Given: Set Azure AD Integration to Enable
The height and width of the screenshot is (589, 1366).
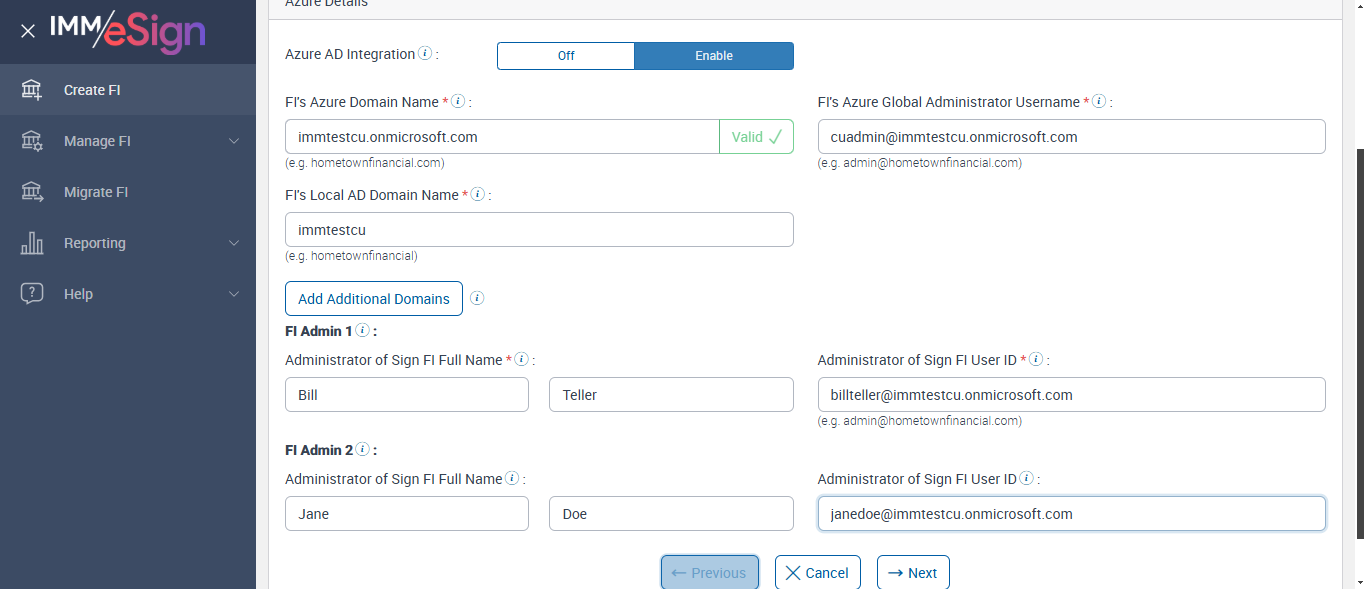Looking at the screenshot, I should coord(714,56).
